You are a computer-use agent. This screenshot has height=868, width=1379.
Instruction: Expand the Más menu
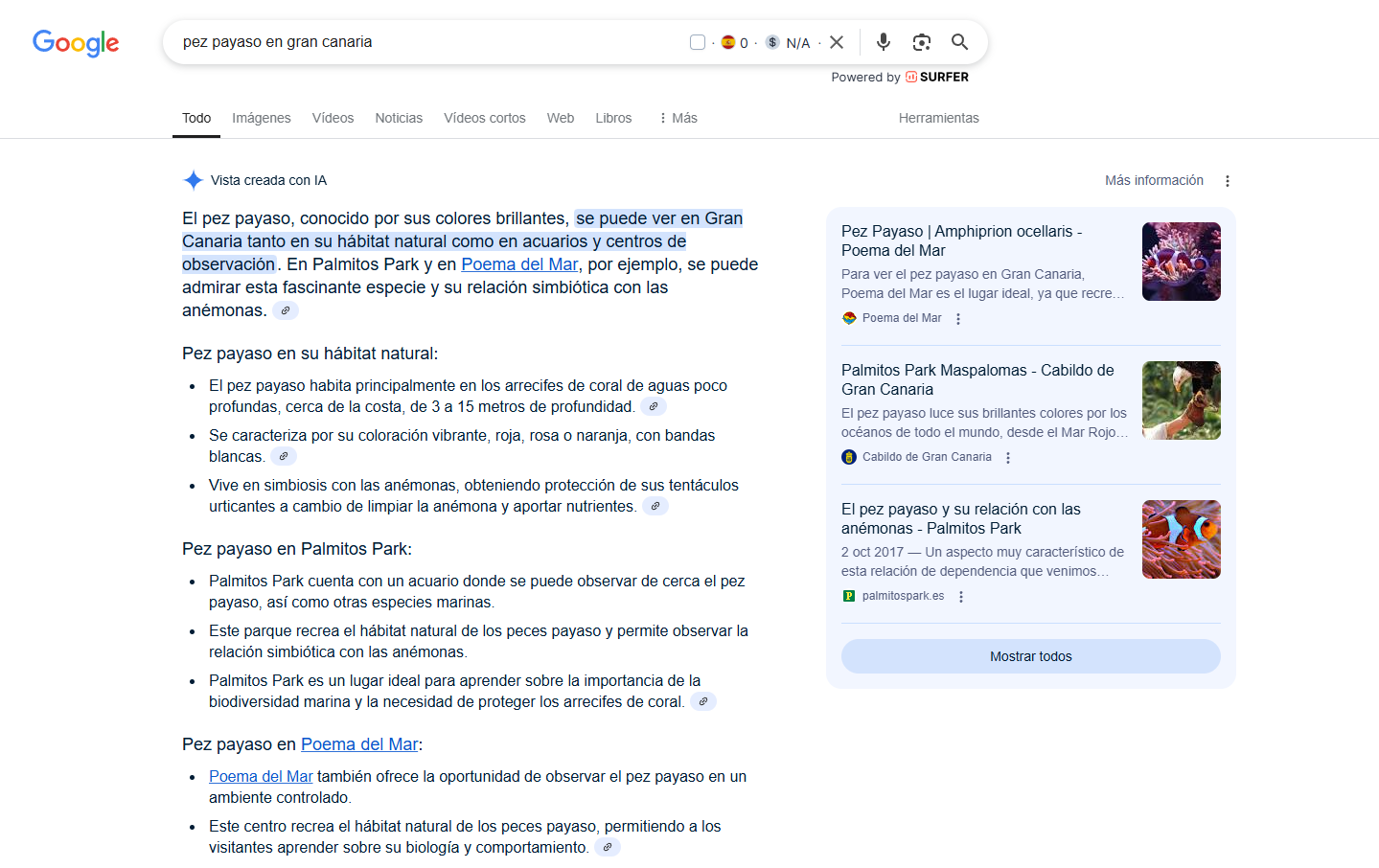tap(678, 118)
